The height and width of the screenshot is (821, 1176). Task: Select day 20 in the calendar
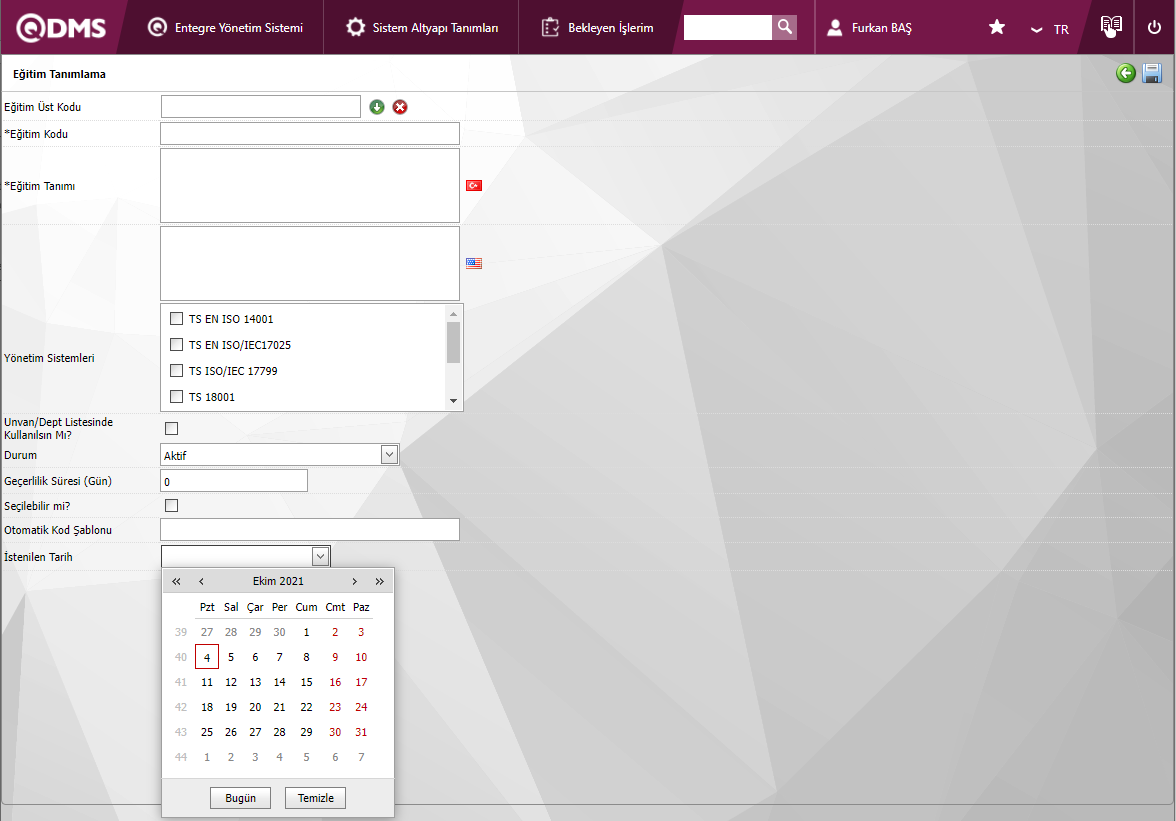[x=255, y=707]
